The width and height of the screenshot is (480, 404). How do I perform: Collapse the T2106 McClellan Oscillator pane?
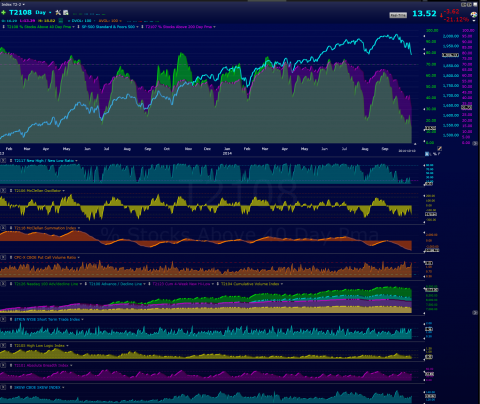pos(3,191)
